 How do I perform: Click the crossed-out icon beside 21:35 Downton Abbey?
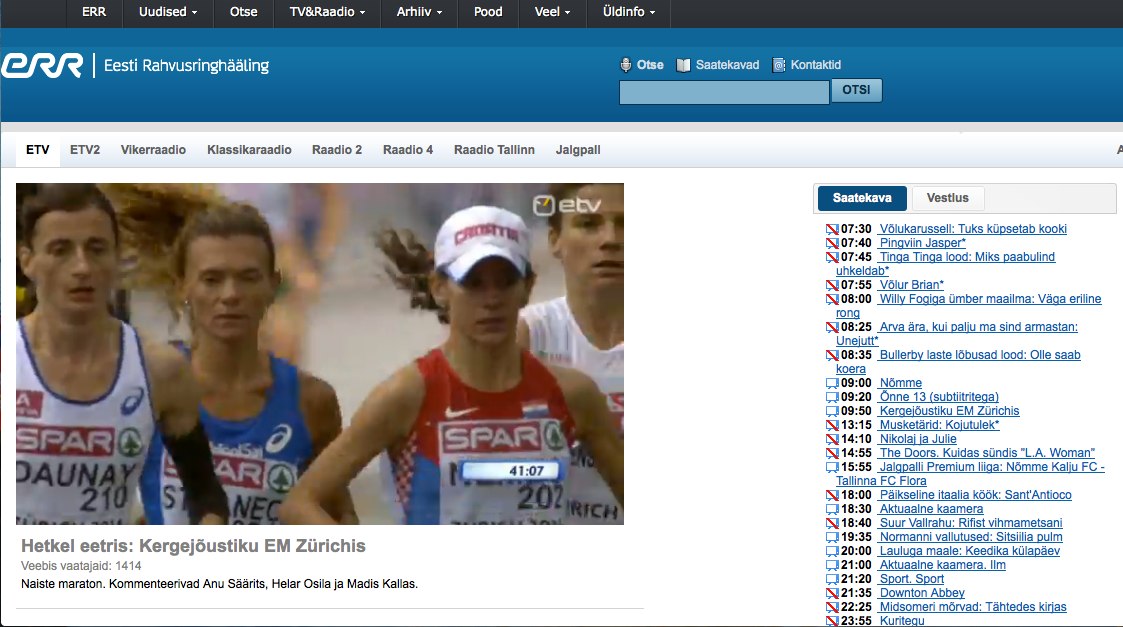click(830, 593)
